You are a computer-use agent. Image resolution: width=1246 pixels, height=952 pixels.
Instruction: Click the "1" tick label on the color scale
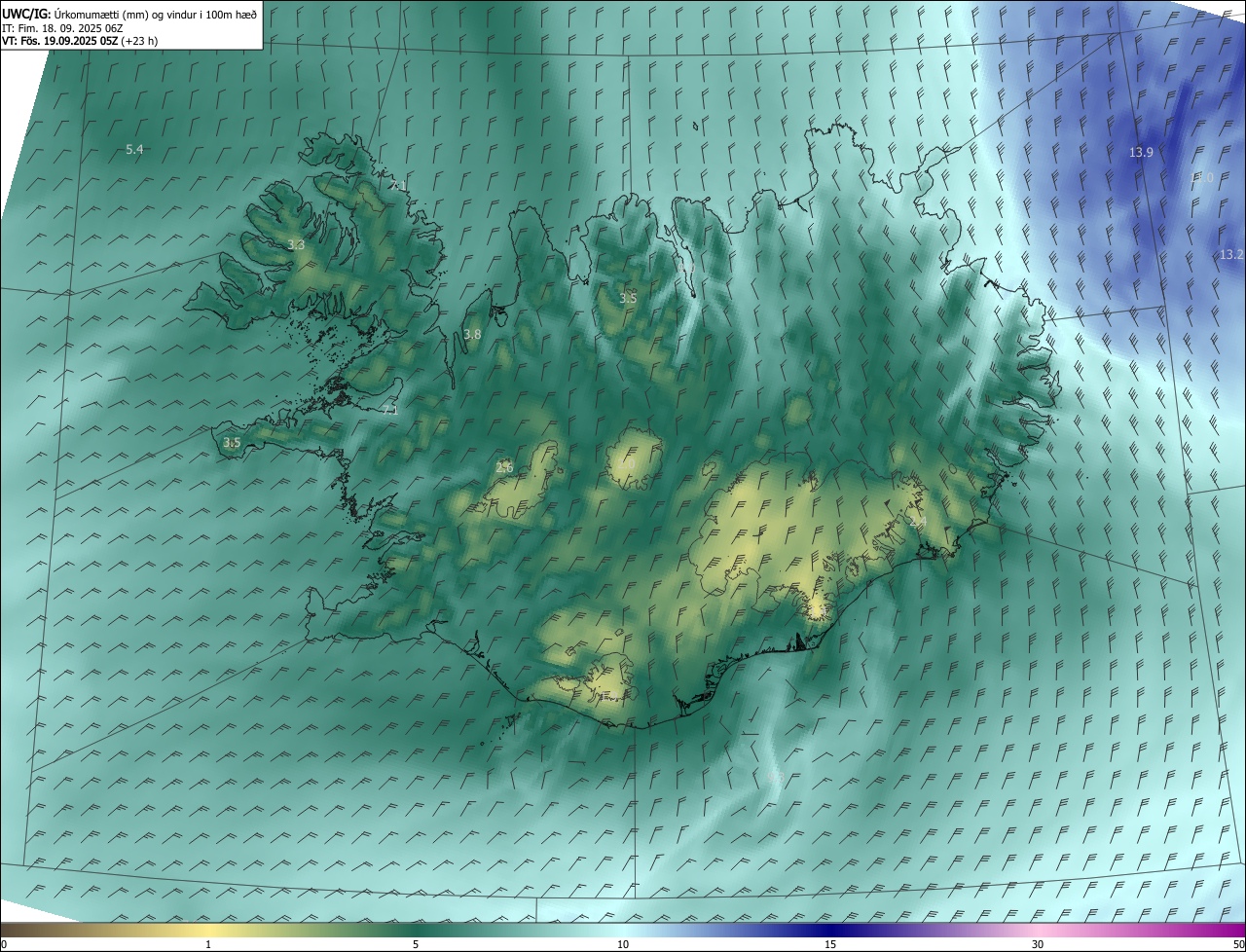(208, 944)
